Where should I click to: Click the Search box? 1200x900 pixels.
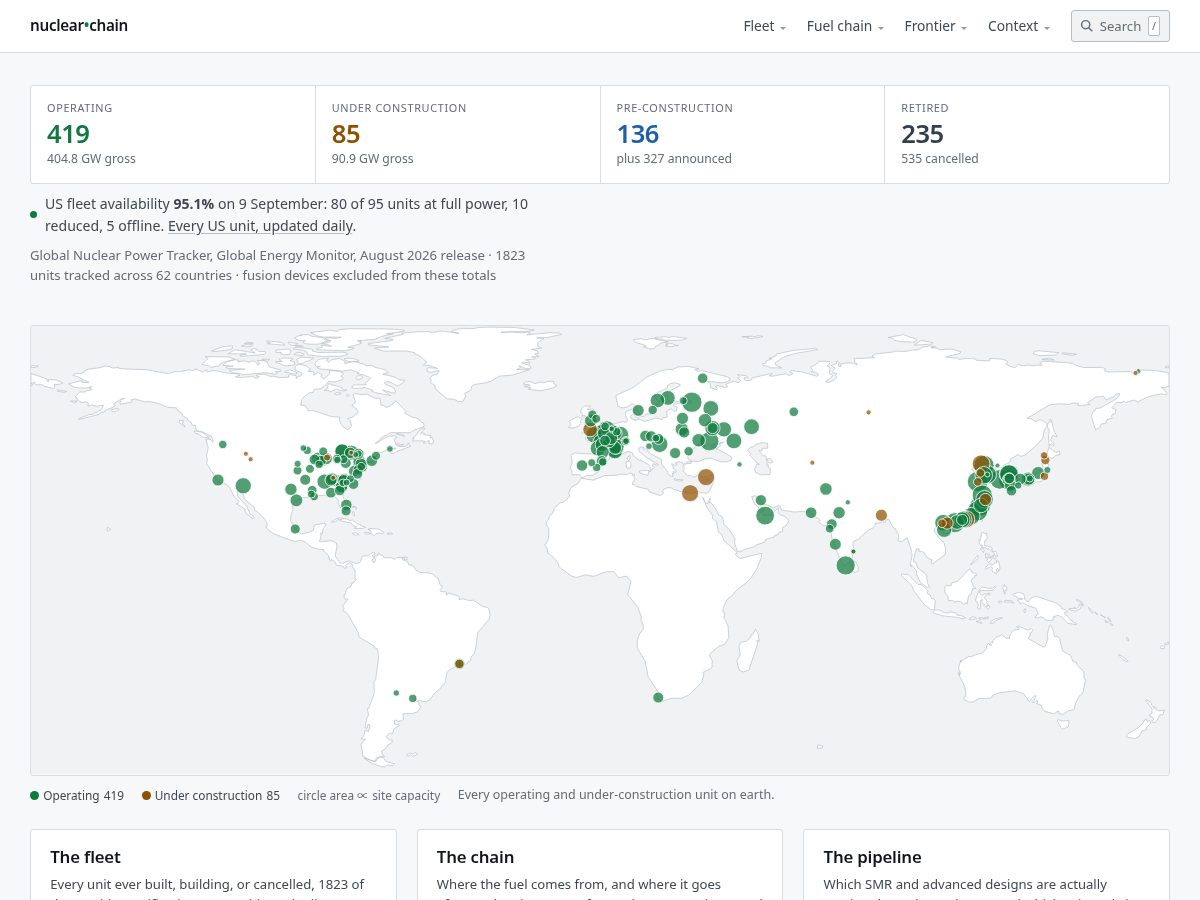pos(1120,26)
